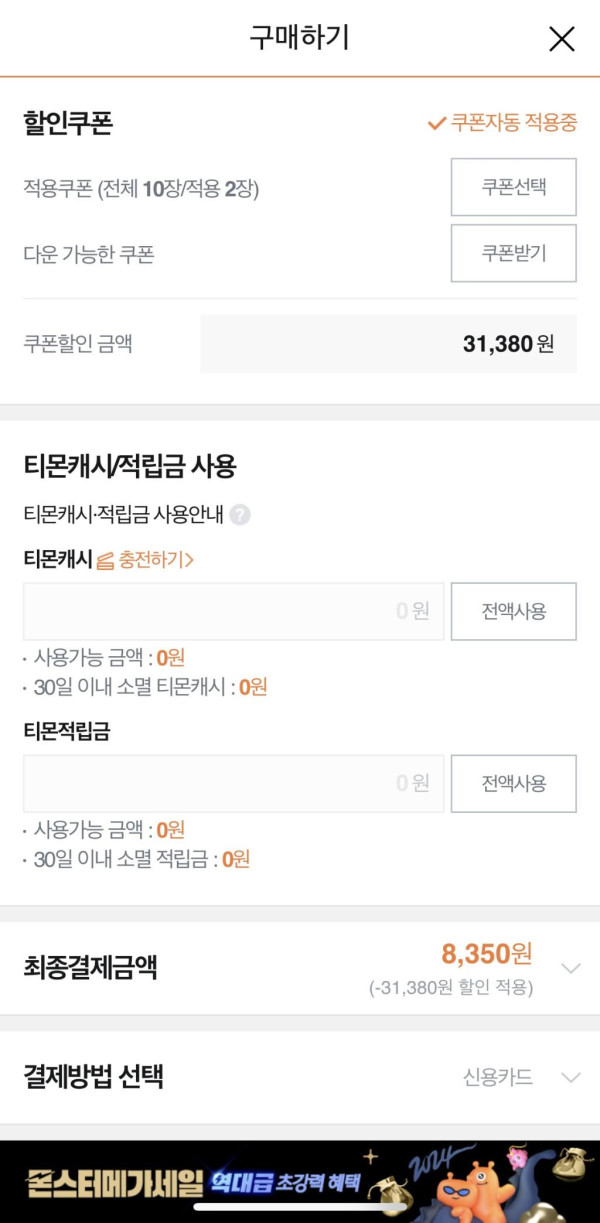
Task: Tap the 충전하기 charge icon
Action: coord(106,561)
